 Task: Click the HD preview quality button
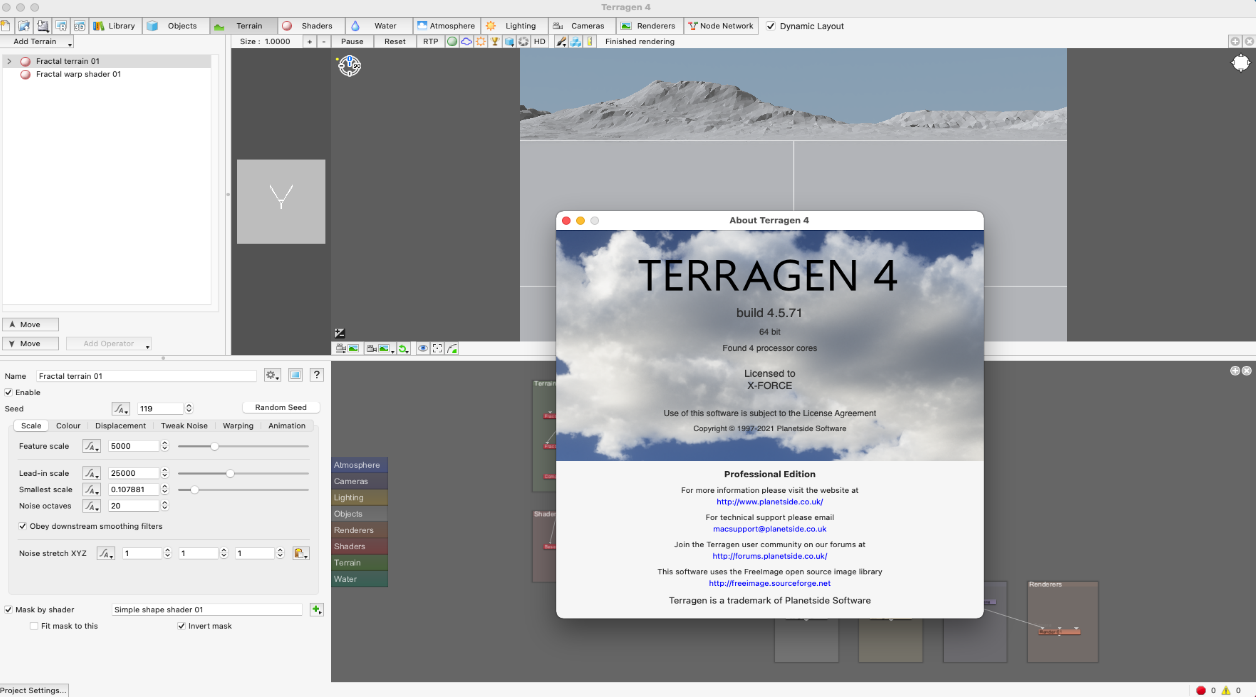[539, 42]
